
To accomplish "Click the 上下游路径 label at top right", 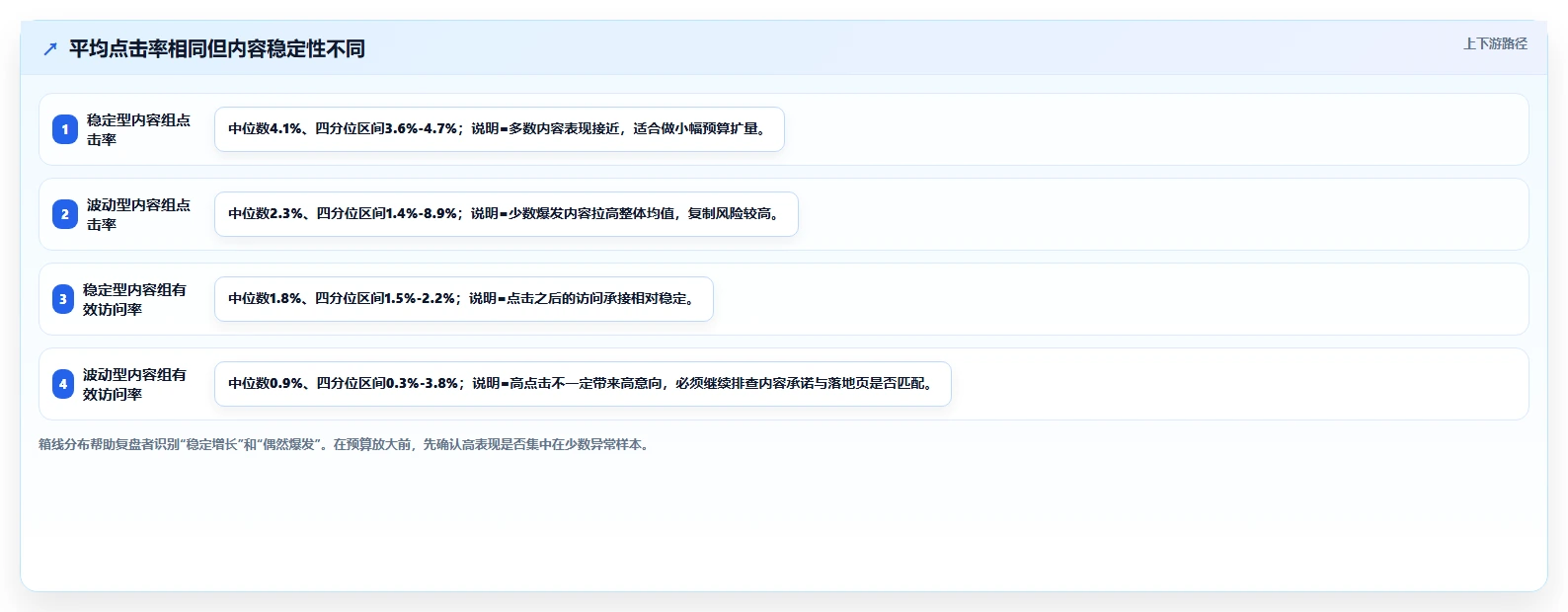I will click(x=1495, y=43).
